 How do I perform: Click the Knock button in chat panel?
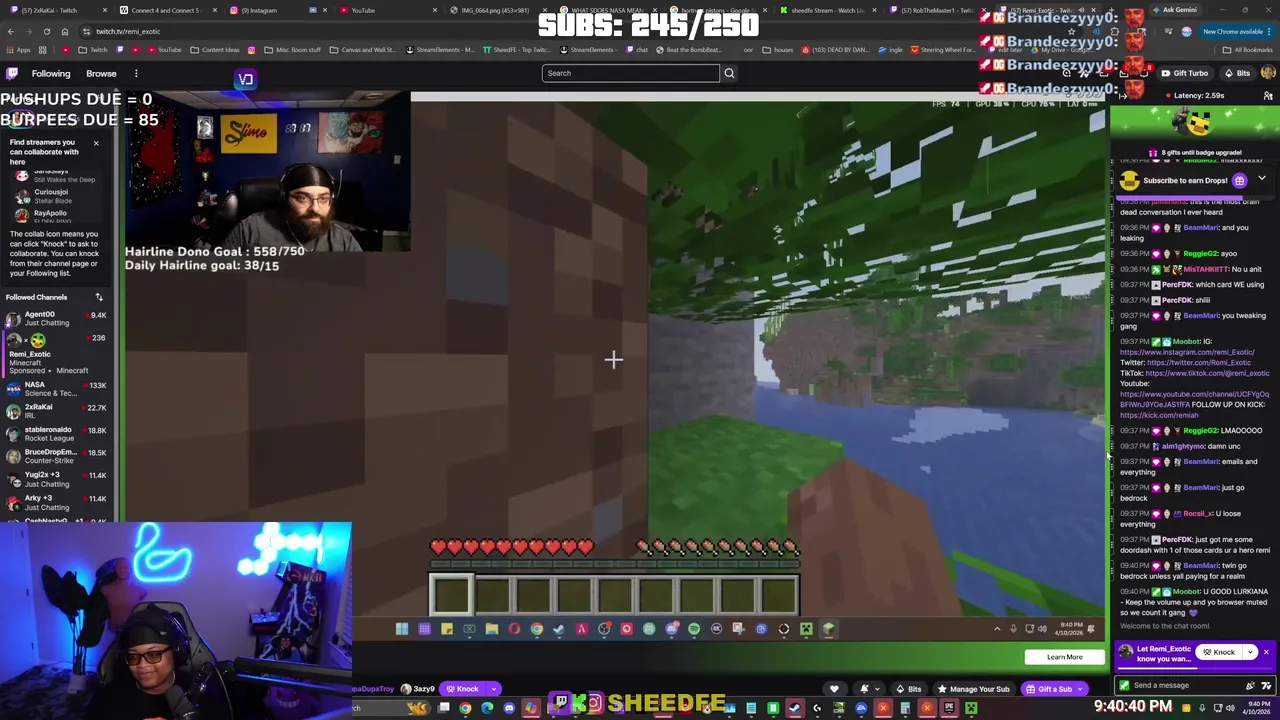(1218, 652)
